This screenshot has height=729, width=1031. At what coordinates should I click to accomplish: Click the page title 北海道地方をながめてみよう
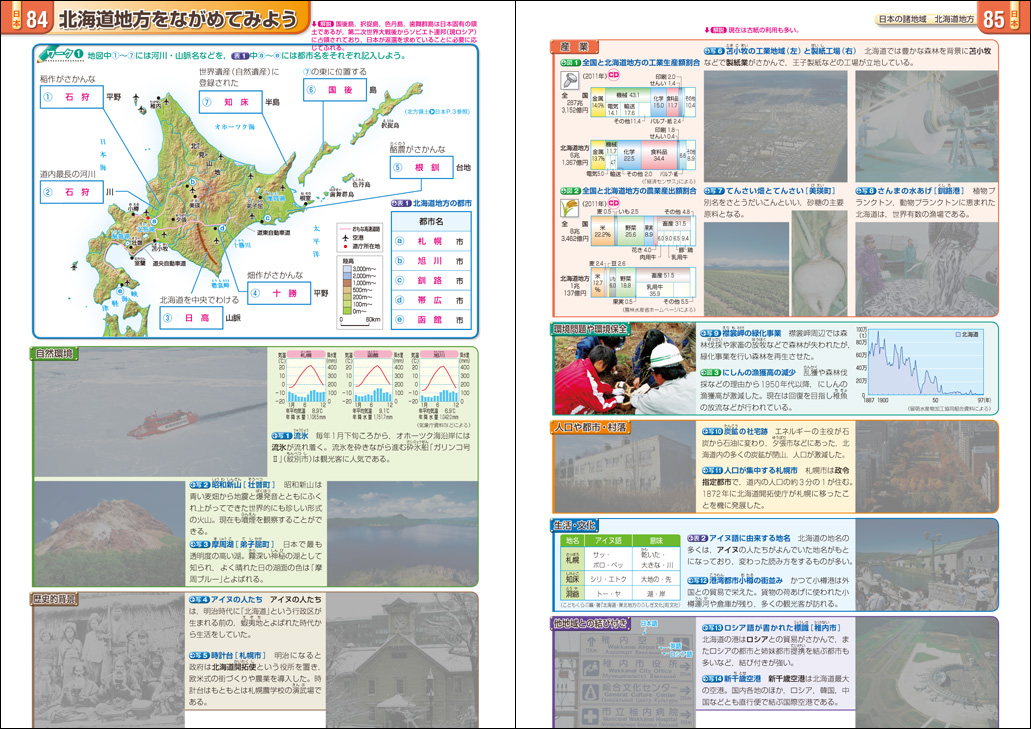pyautogui.click(x=178, y=19)
